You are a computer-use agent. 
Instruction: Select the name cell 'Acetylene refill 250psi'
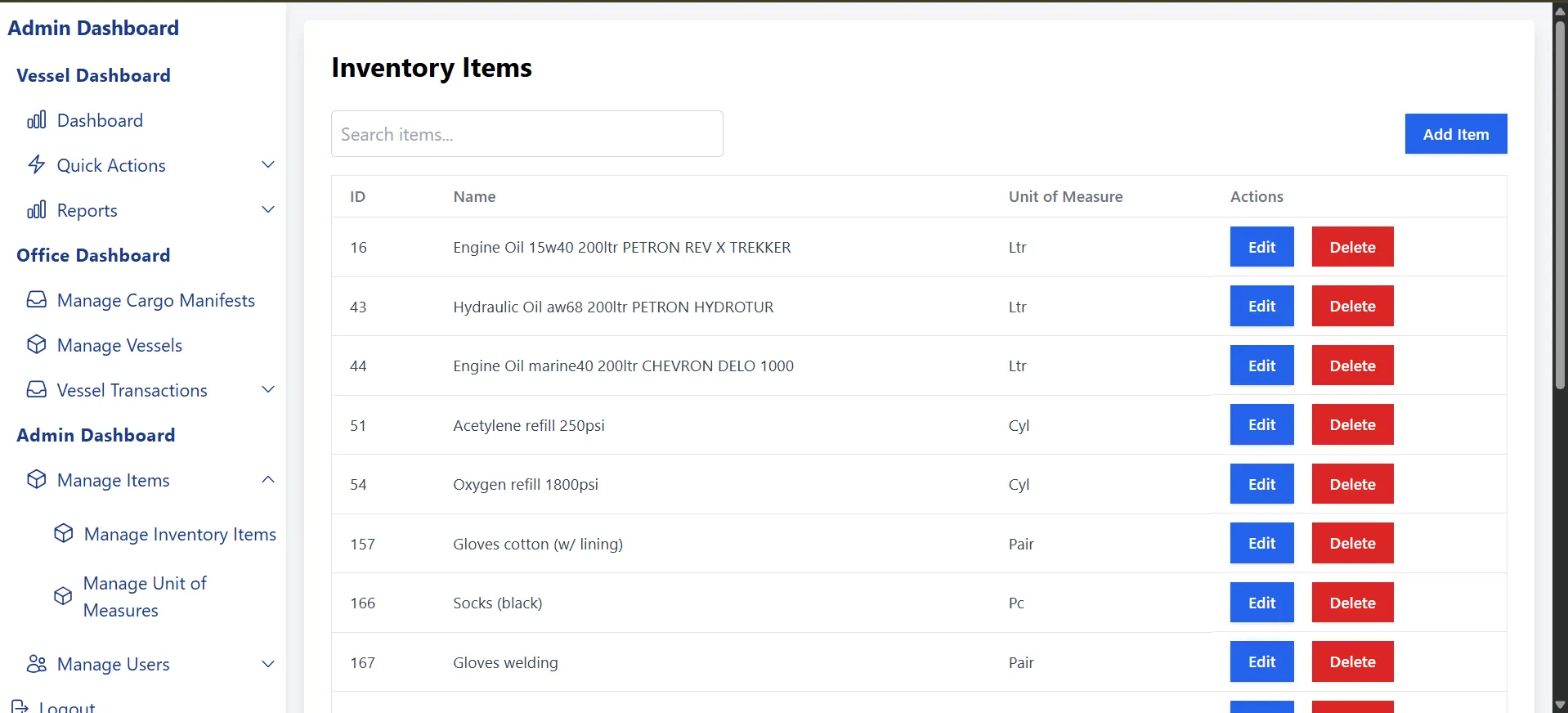[529, 425]
